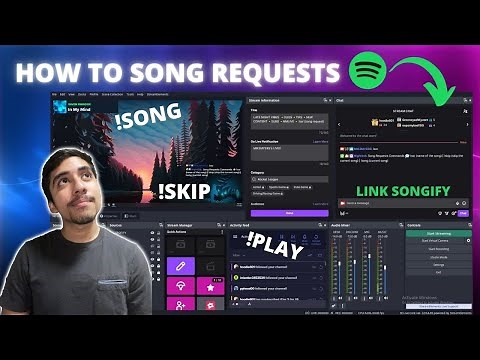Open the Docks menu
Viewport: 480px width, 360px height.
[82, 94]
